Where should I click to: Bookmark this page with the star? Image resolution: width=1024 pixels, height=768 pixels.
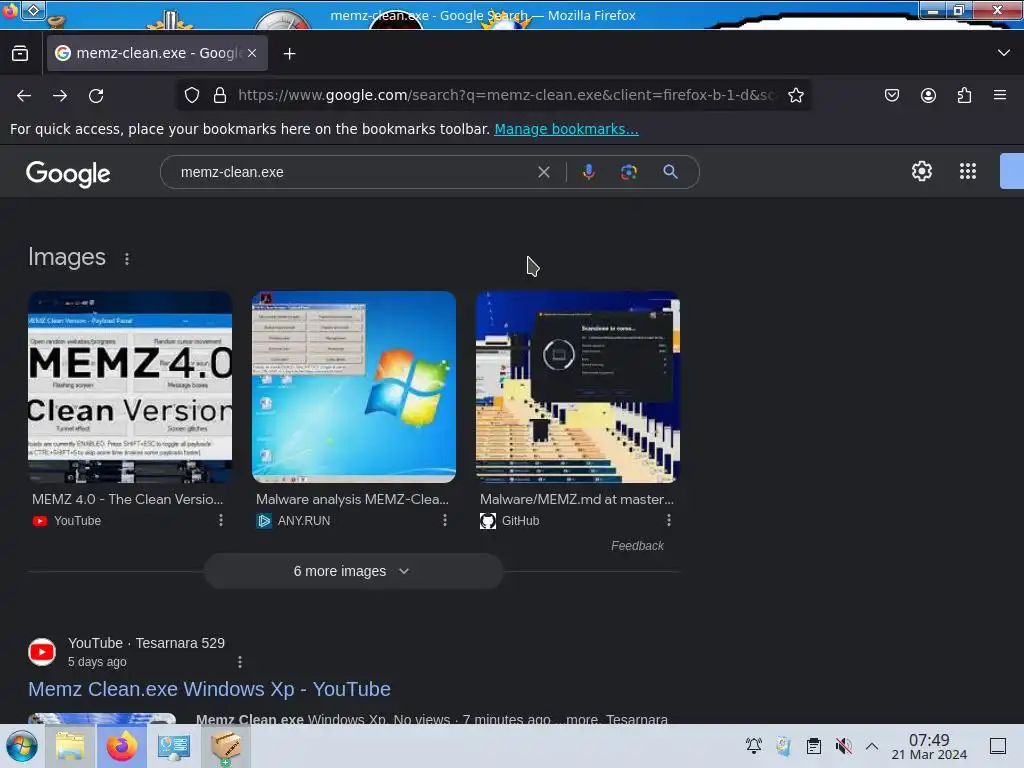pos(795,95)
